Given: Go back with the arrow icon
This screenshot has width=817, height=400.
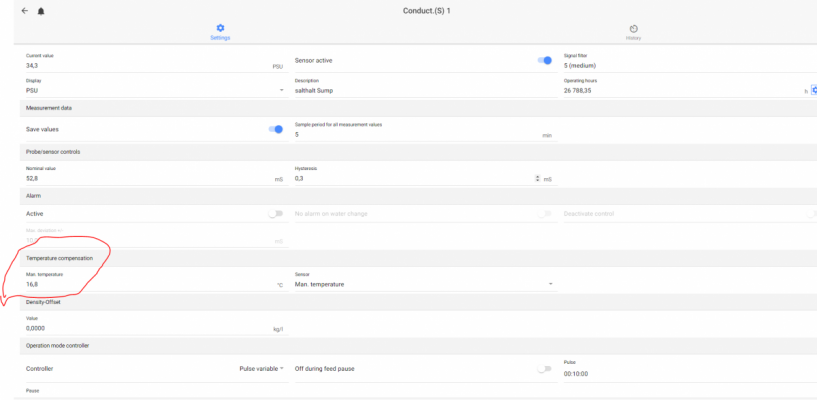Looking at the screenshot, I should coord(24,11).
